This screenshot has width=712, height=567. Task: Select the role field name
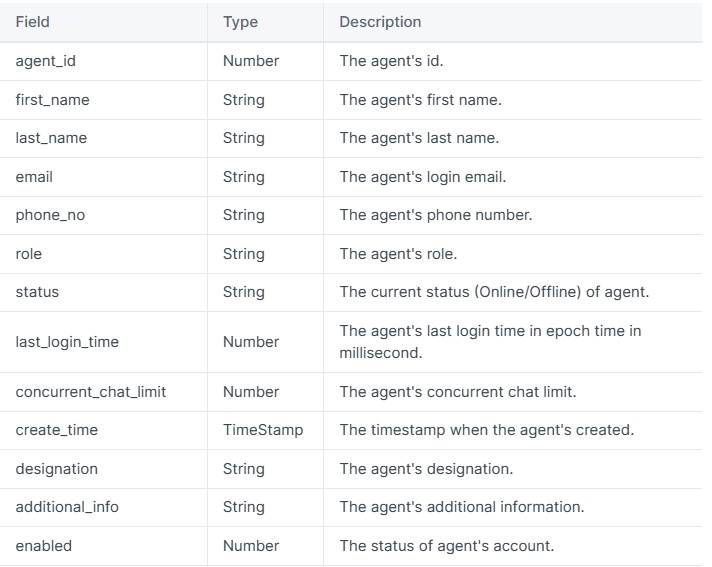(x=30, y=254)
